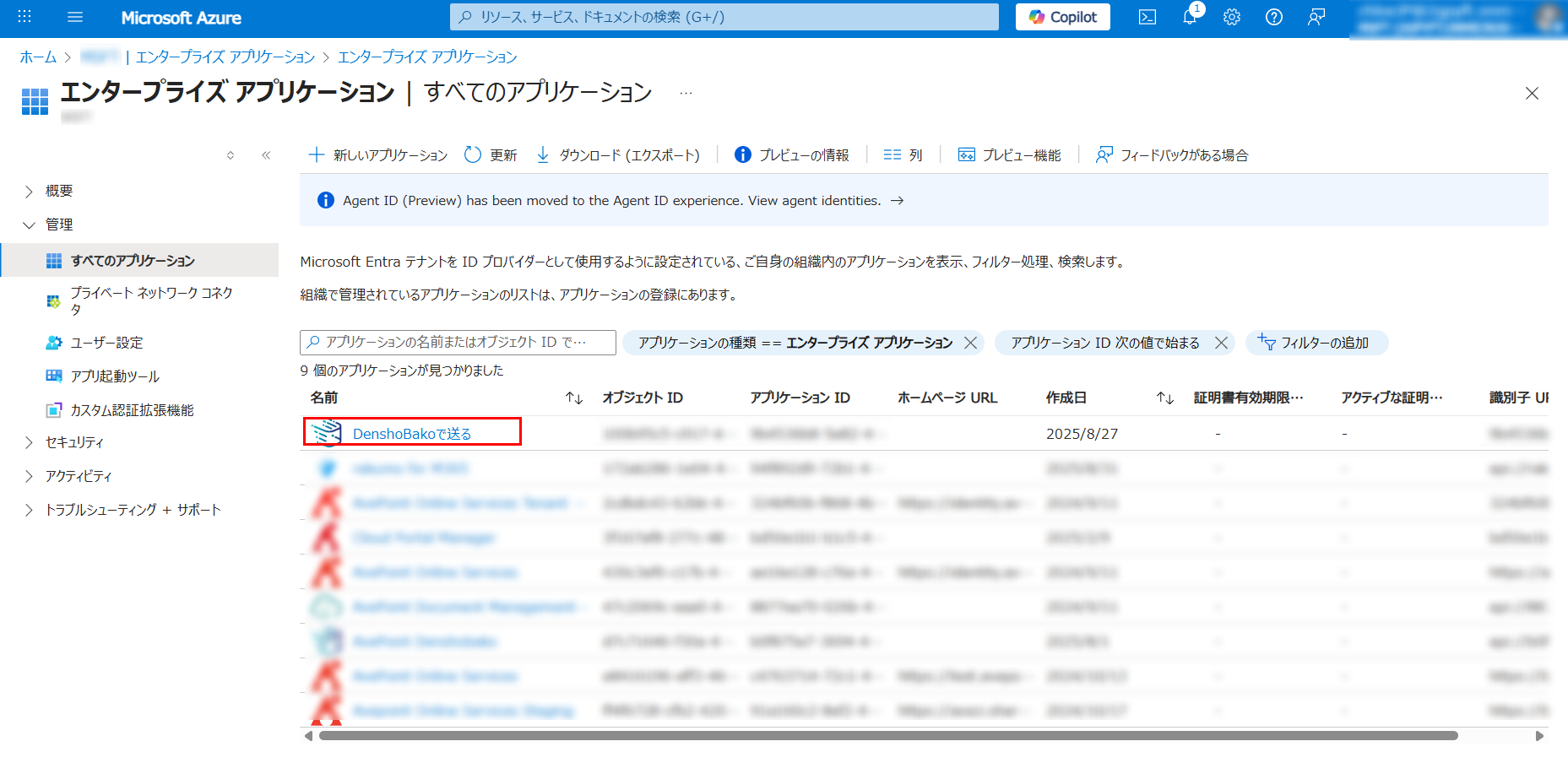Click フィードバックがある場合

click(x=1172, y=155)
